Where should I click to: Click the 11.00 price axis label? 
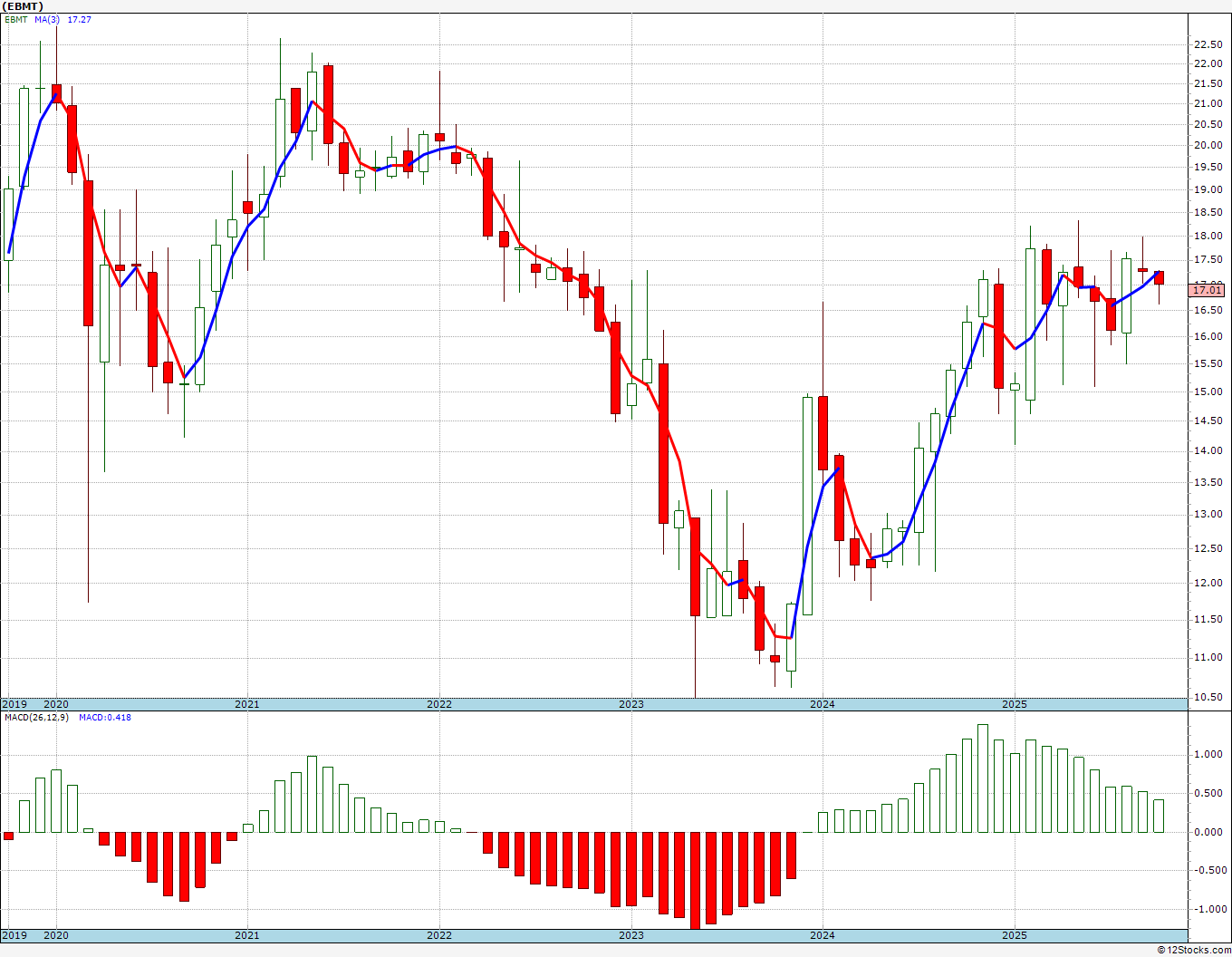click(1208, 657)
